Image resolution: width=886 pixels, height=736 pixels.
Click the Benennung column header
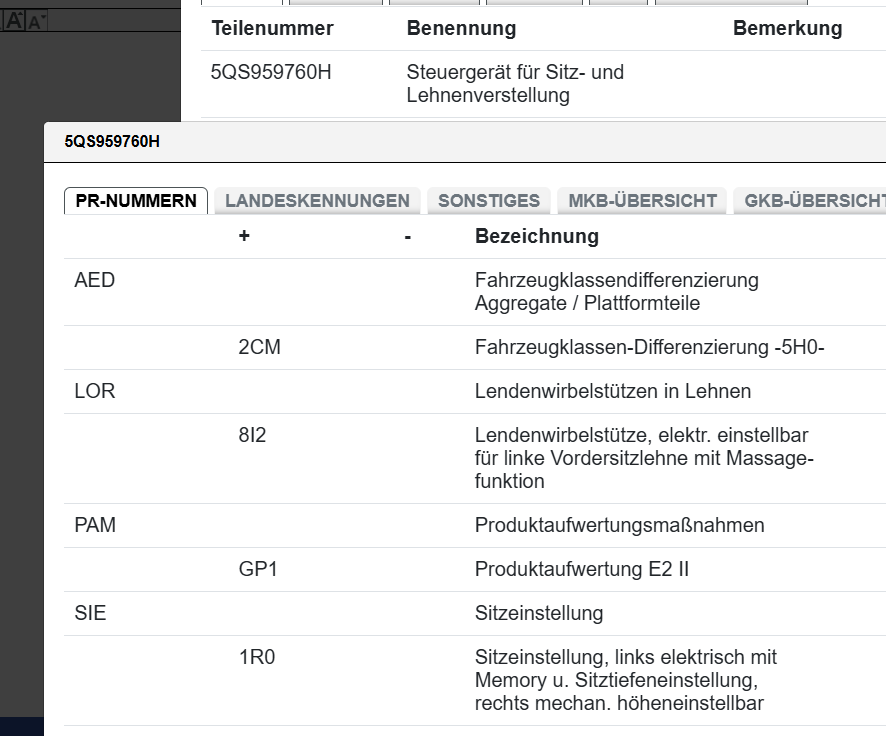[x=461, y=28]
